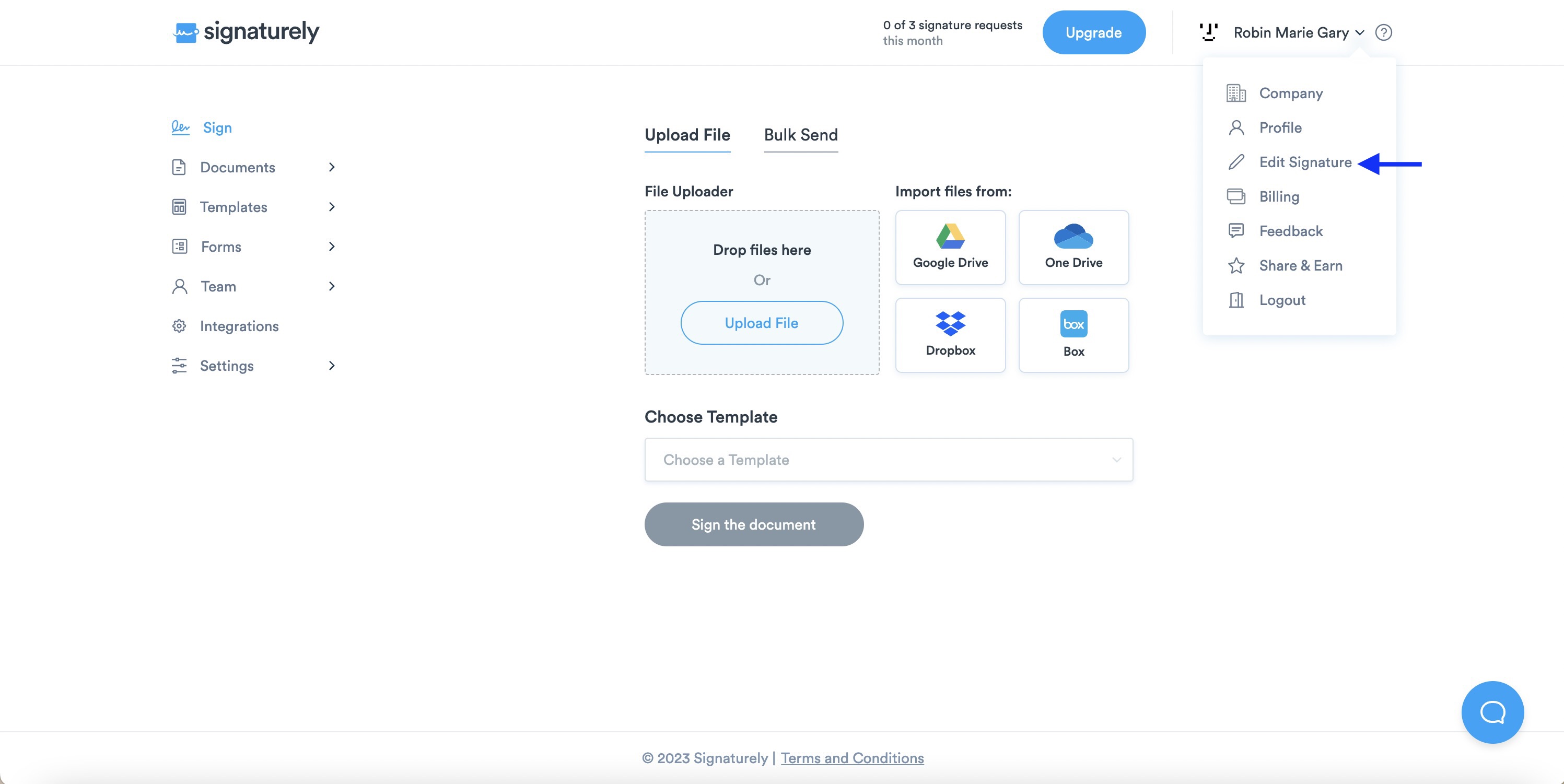Viewport: 1564px width, 784px height.
Task: Click the Edit Signature pencil icon
Action: [x=1236, y=162]
